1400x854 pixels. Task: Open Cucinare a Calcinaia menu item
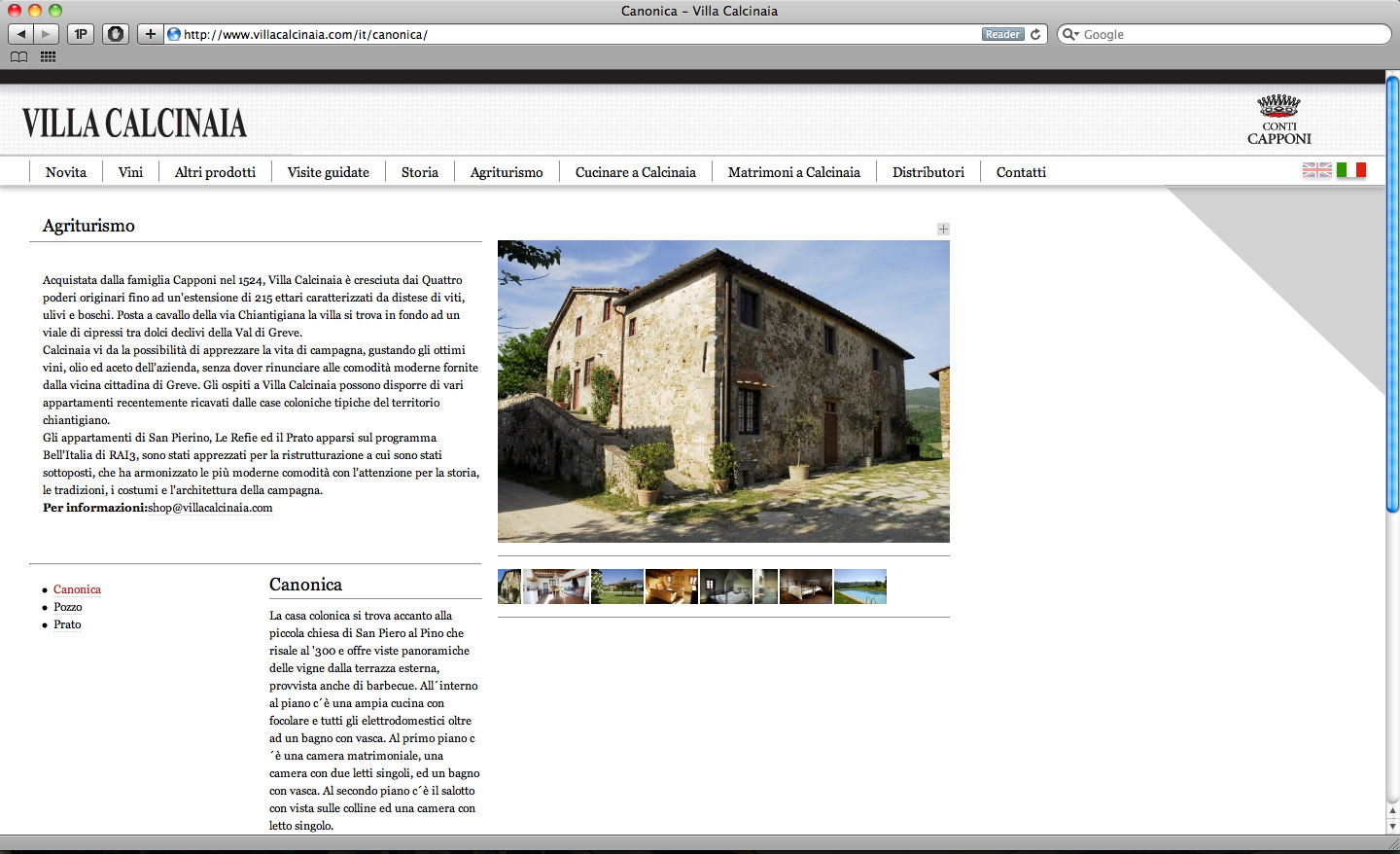point(636,172)
